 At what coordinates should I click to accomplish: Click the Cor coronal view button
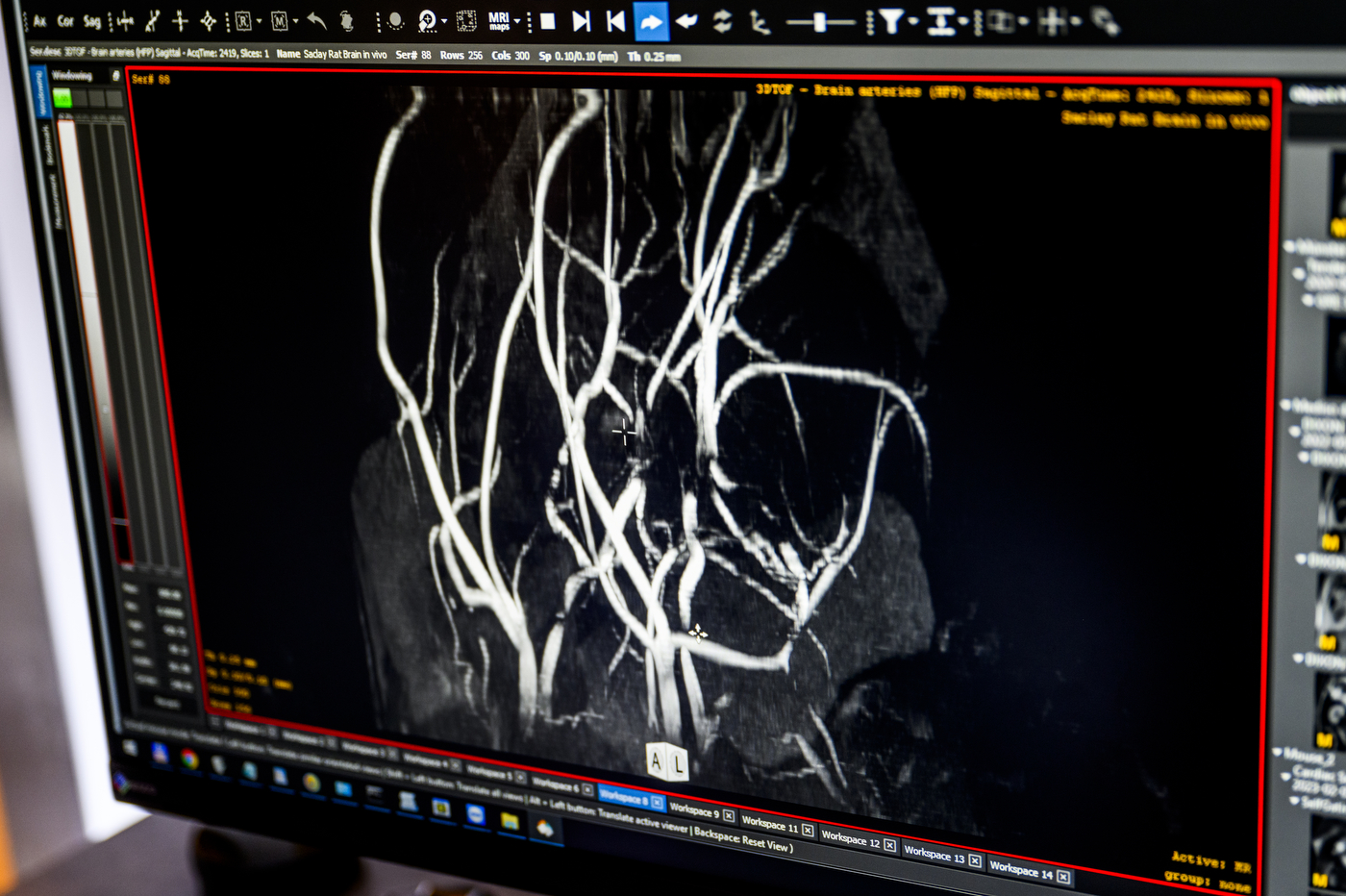(x=63, y=18)
